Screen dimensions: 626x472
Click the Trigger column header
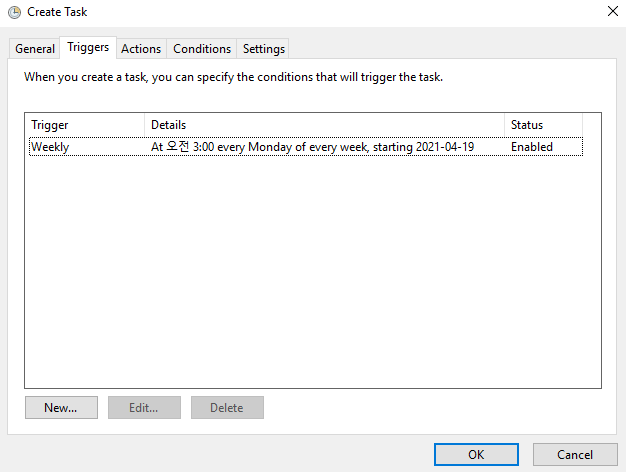point(85,125)
